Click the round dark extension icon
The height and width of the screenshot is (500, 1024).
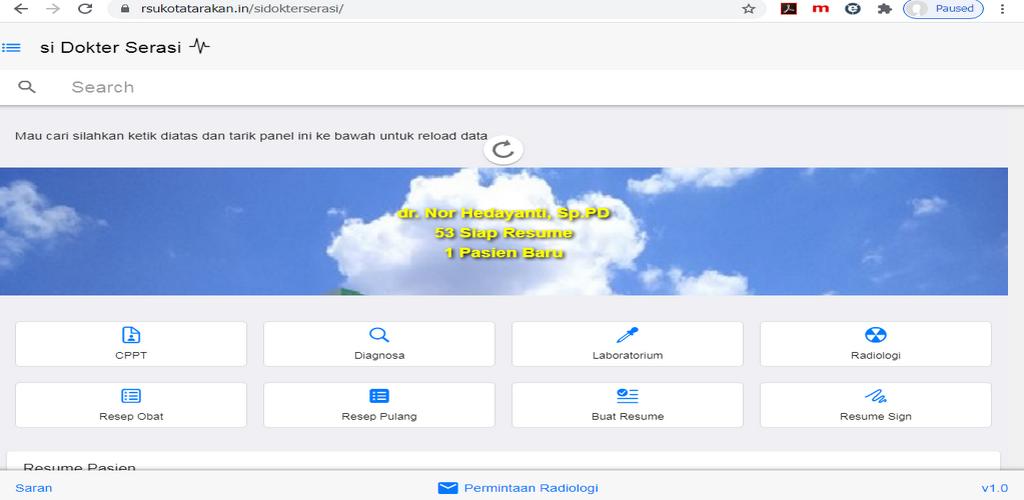point(852,9)
